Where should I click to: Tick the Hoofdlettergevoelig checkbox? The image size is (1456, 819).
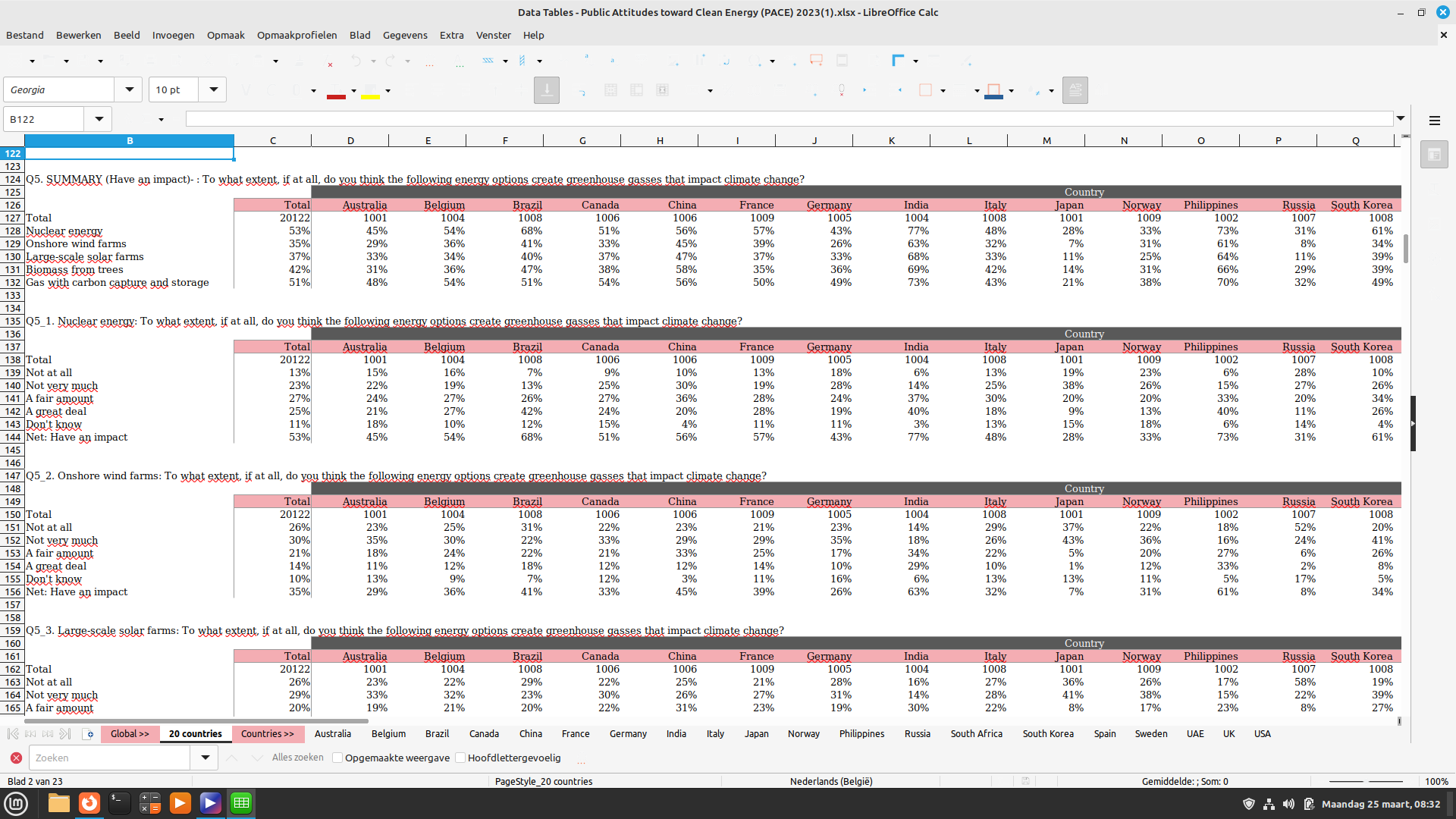460,758
